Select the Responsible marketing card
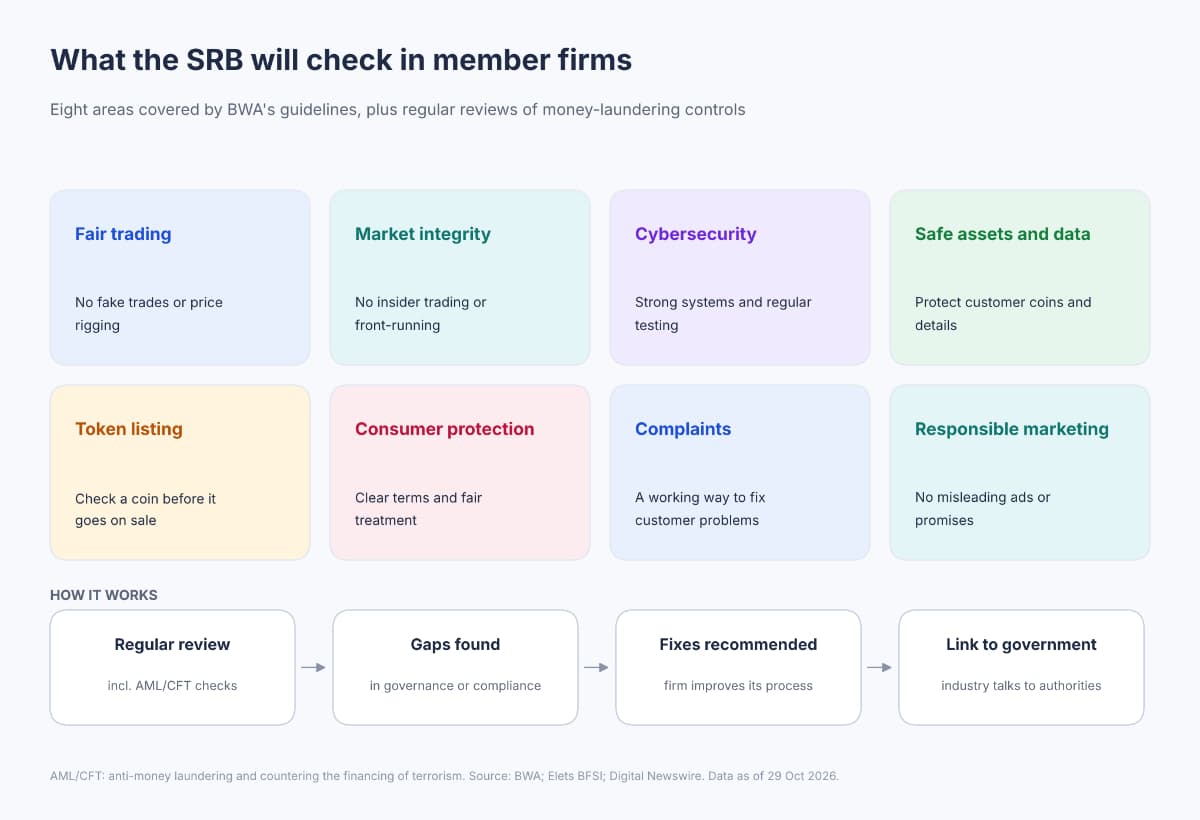The image size is (1200, 820). pos(1020,472)
